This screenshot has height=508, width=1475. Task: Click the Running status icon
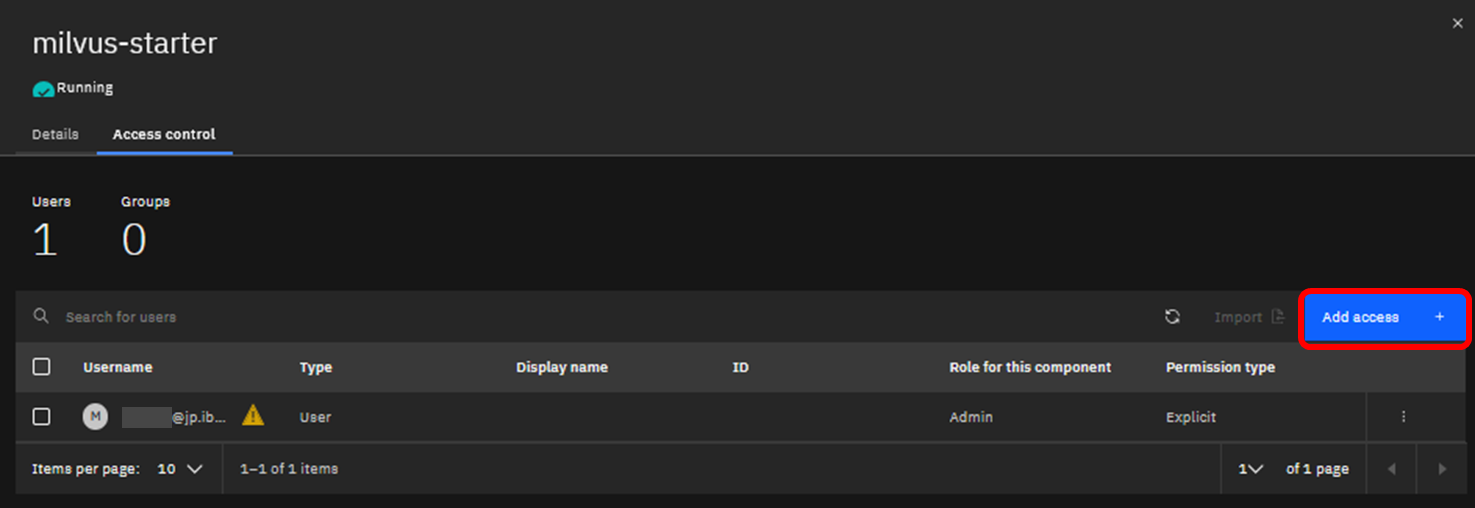[43, 89]
